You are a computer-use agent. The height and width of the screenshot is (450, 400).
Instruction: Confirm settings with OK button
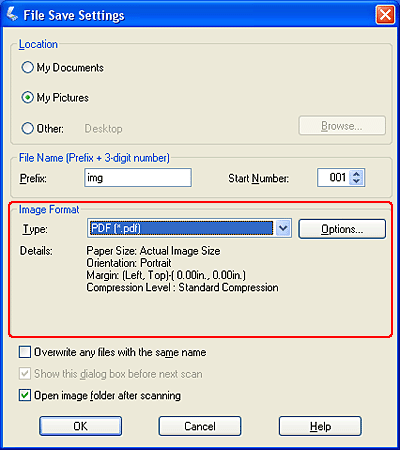point(80,426)
